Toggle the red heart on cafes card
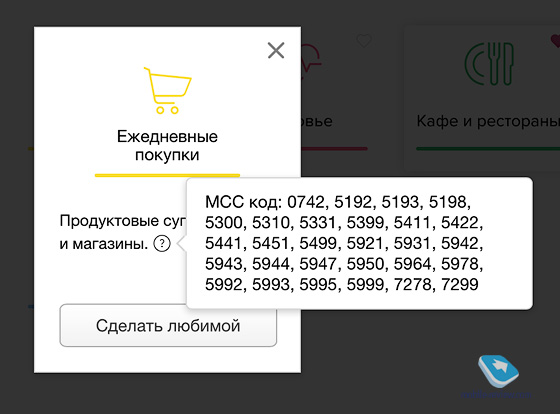The image size is (560, 414). (x=555, y=41)
